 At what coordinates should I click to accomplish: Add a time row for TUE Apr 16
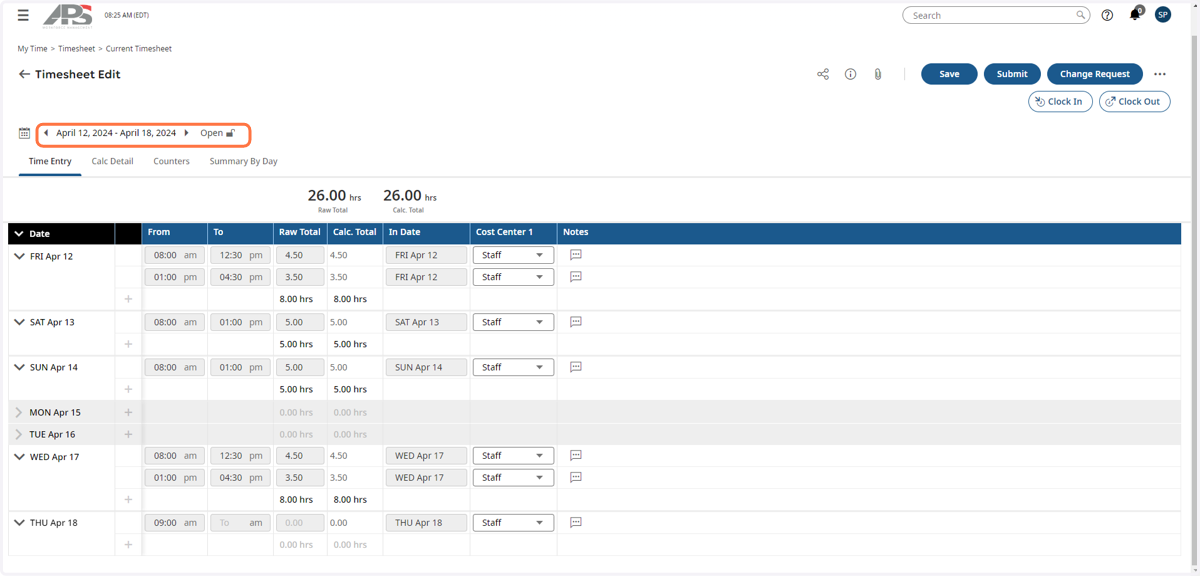tap(128, 434)
